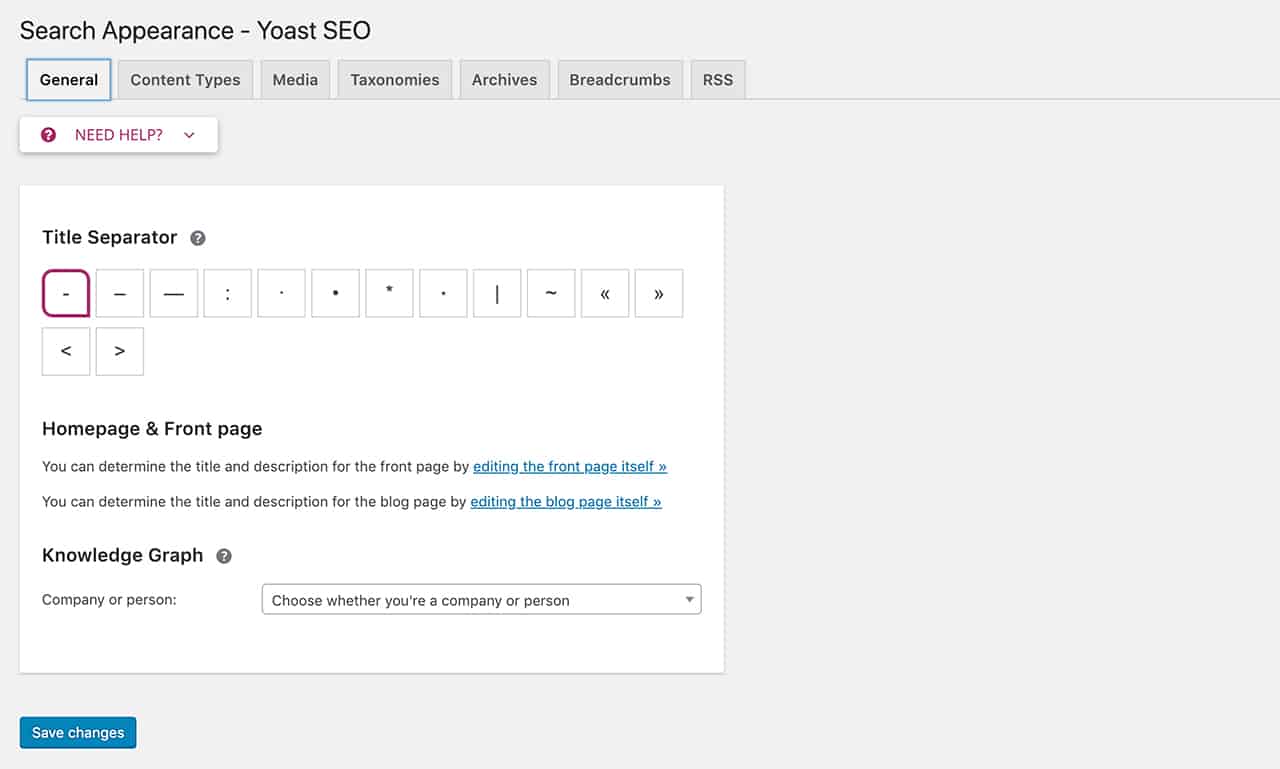
Task: Select the tilde separator
Action: click(x=551, y=293)
